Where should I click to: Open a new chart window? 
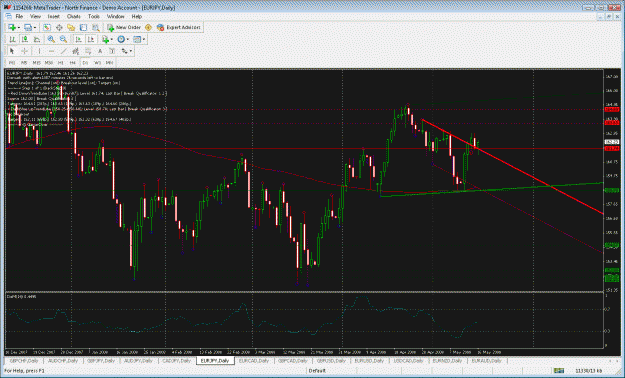point(12,27)
